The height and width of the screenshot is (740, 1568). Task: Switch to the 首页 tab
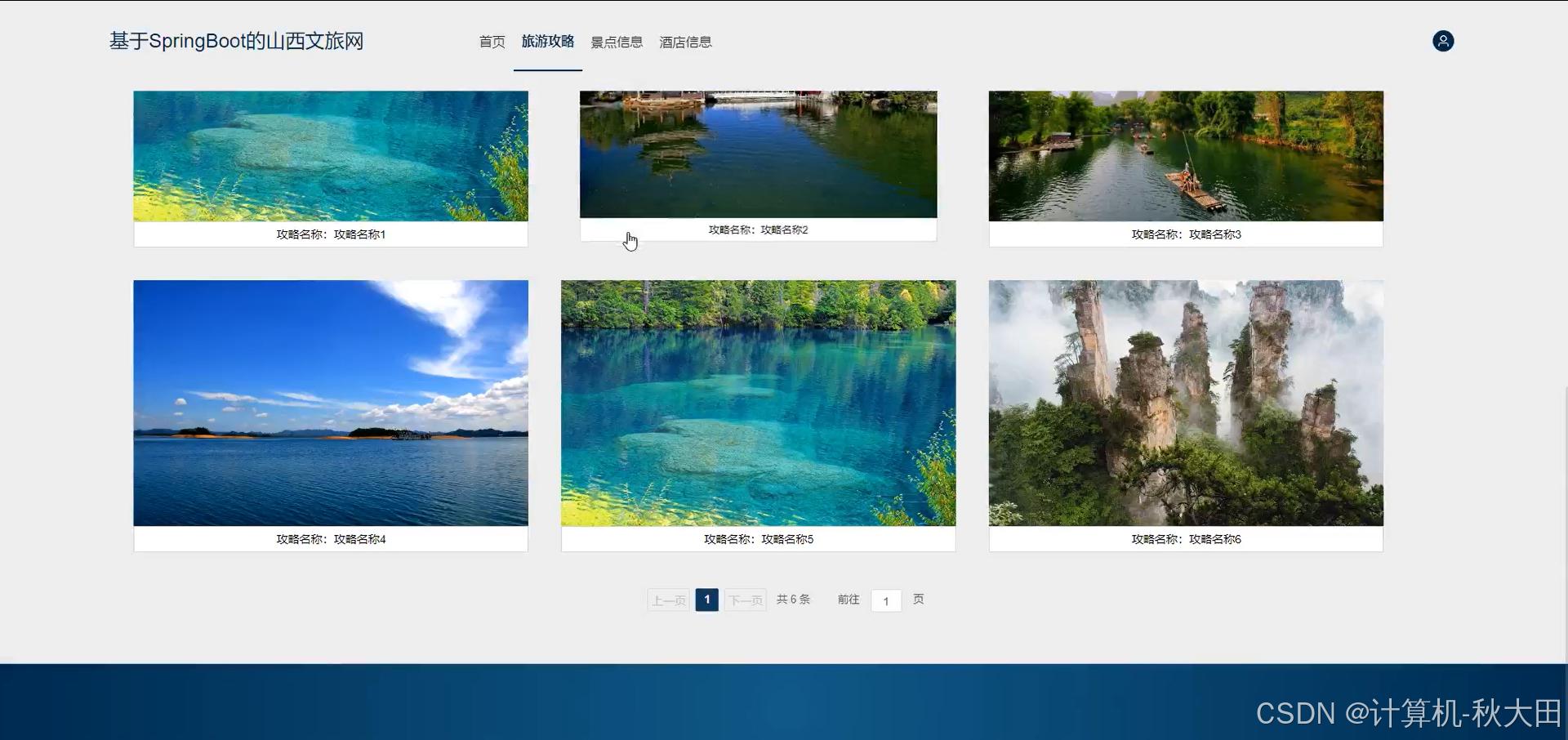click(491, 42)
